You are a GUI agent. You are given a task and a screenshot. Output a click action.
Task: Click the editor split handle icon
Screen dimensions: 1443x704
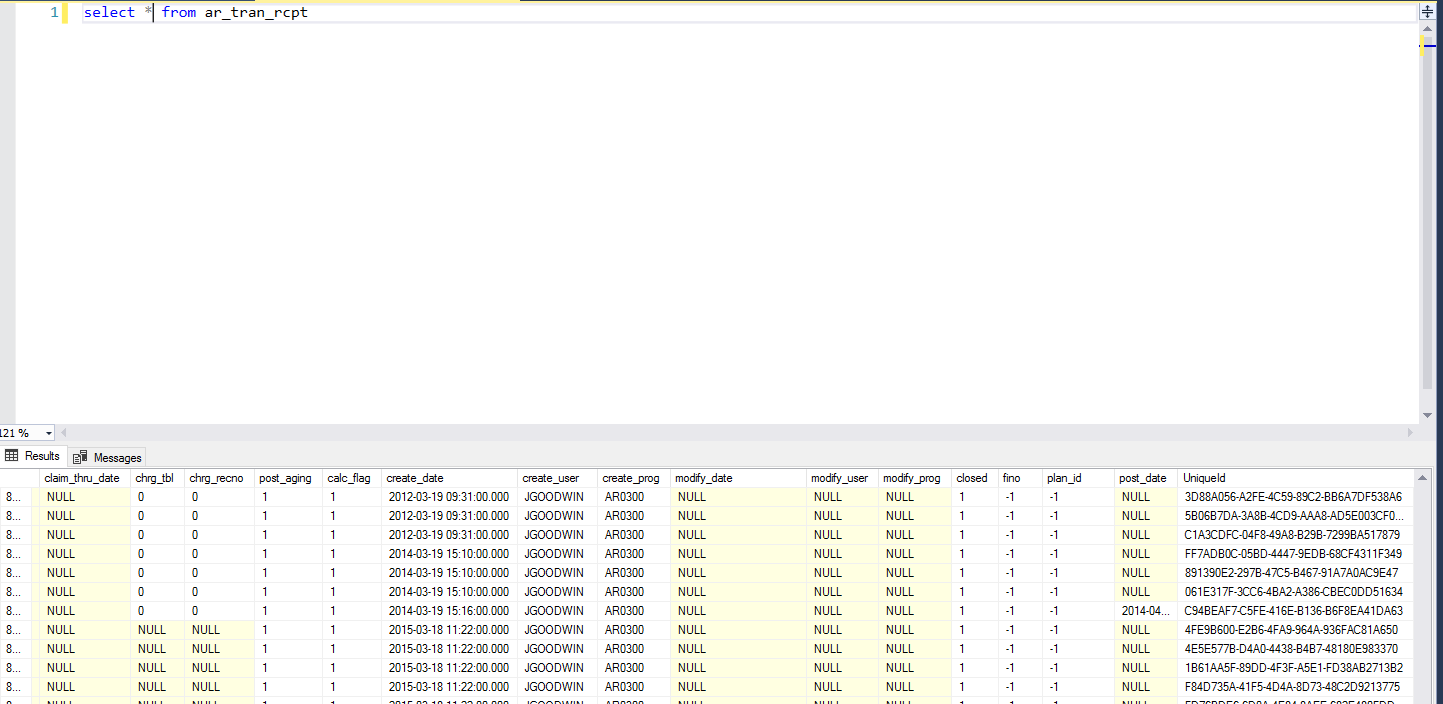(1427, 12)
